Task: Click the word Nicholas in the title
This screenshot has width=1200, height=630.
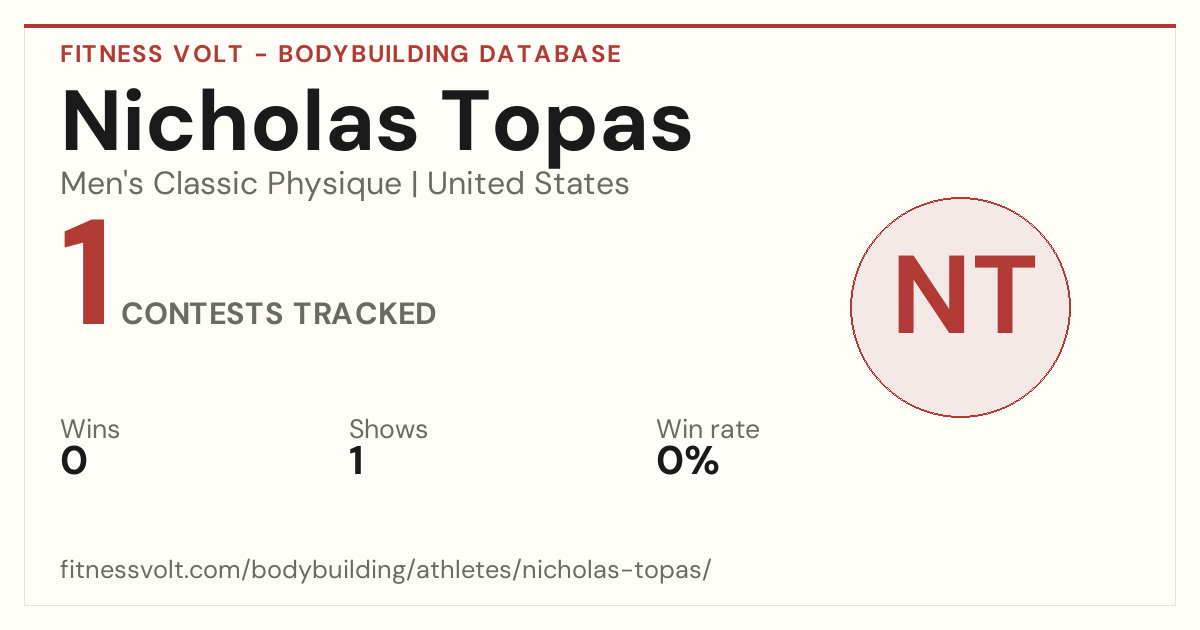Action: (x=240, y=120)
